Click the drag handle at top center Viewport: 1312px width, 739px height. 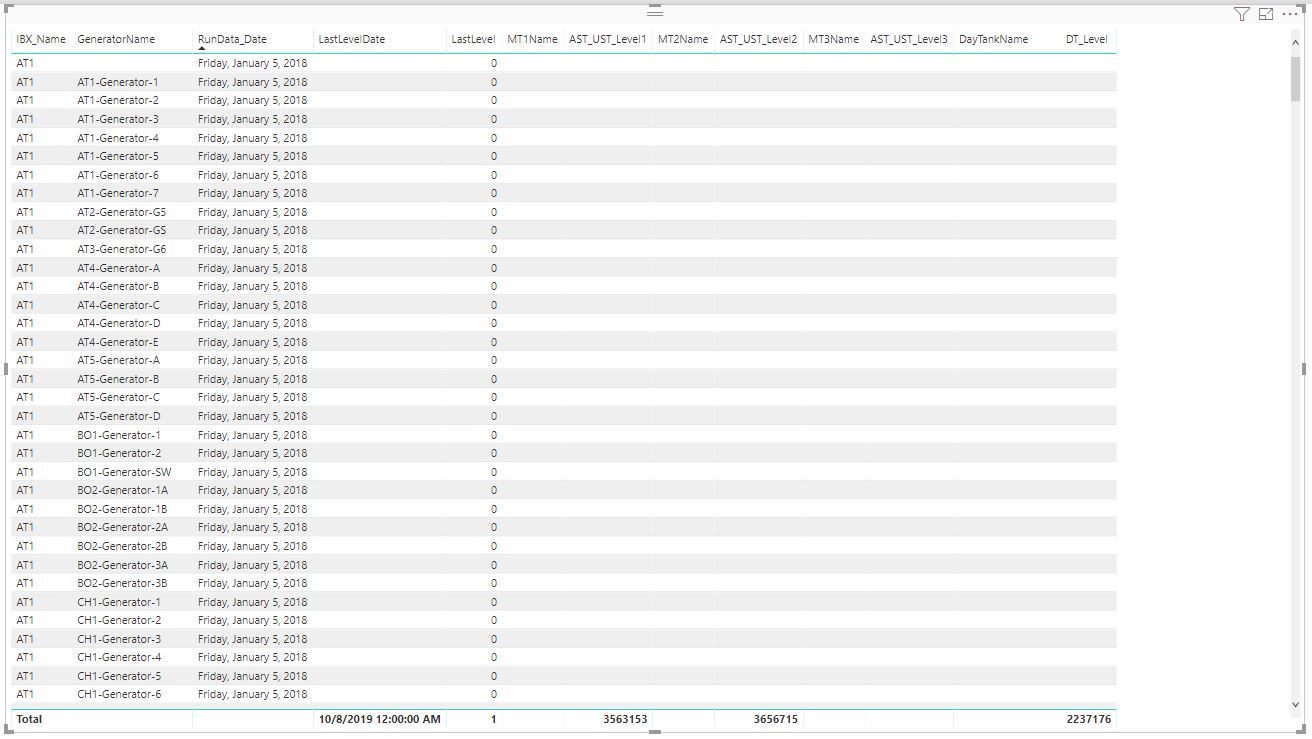(655, 12)
